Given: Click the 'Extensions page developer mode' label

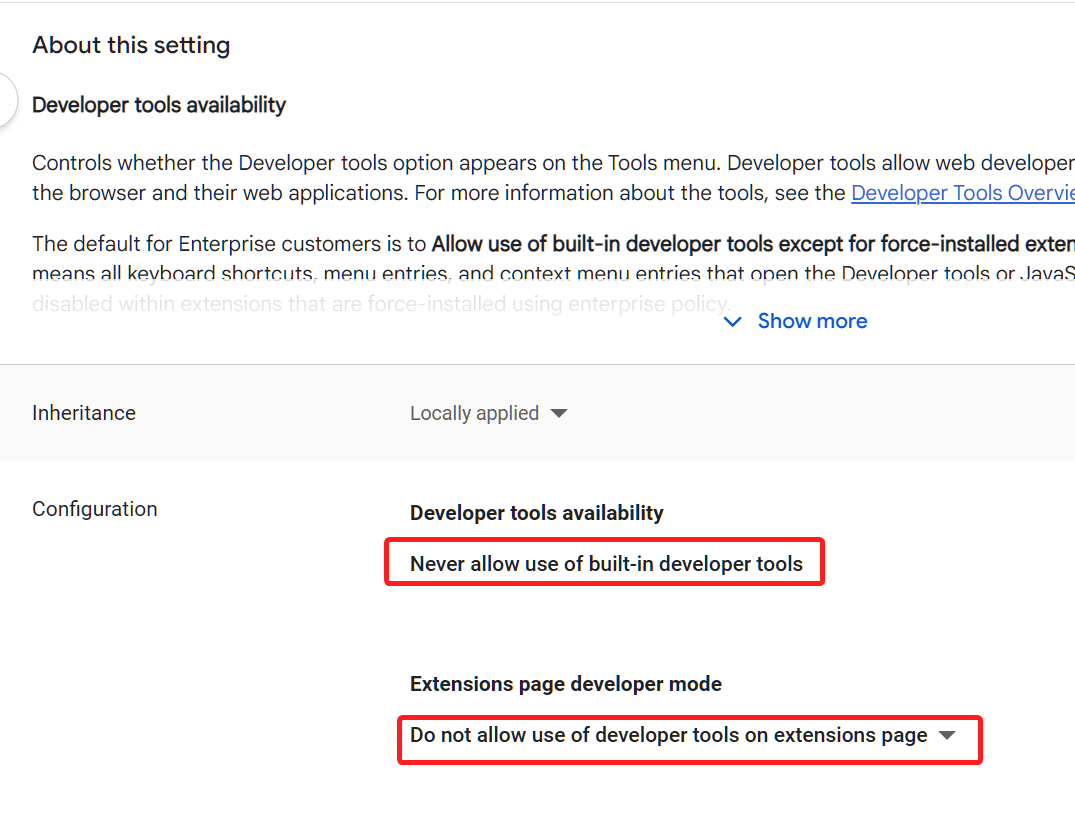Looking at the screenshot, I should click(566, 684).
